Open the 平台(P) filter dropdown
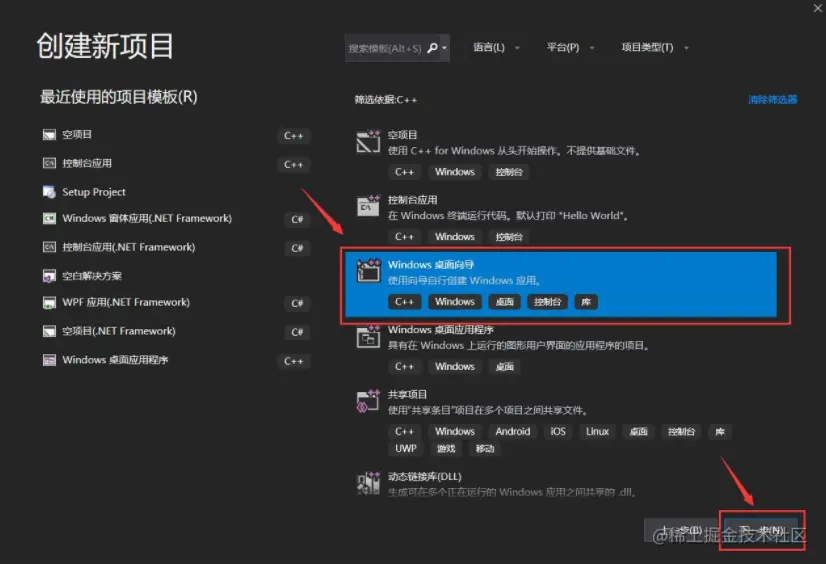This screenshot has height=564, width=826. tap(571, 47)
